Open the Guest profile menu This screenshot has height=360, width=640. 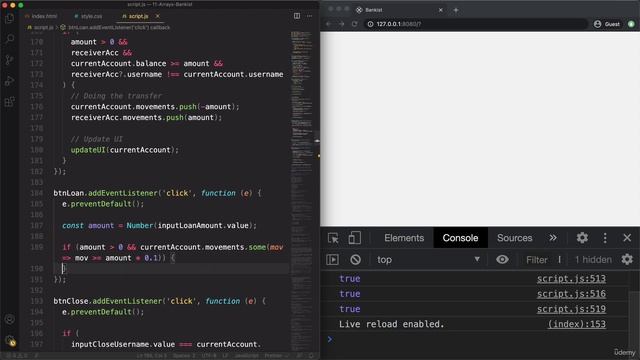click(607, 24)
